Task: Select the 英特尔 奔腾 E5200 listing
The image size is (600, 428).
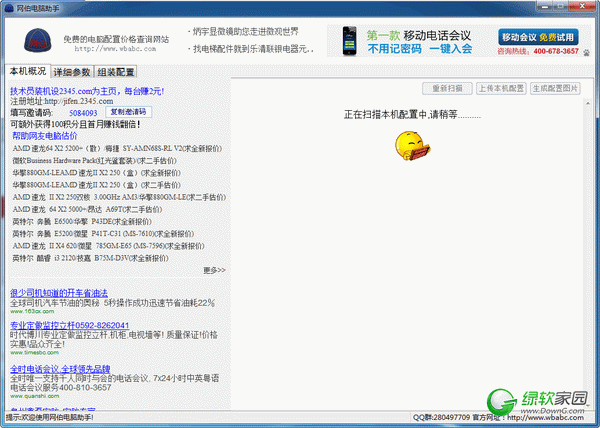Action: (103, 234)
